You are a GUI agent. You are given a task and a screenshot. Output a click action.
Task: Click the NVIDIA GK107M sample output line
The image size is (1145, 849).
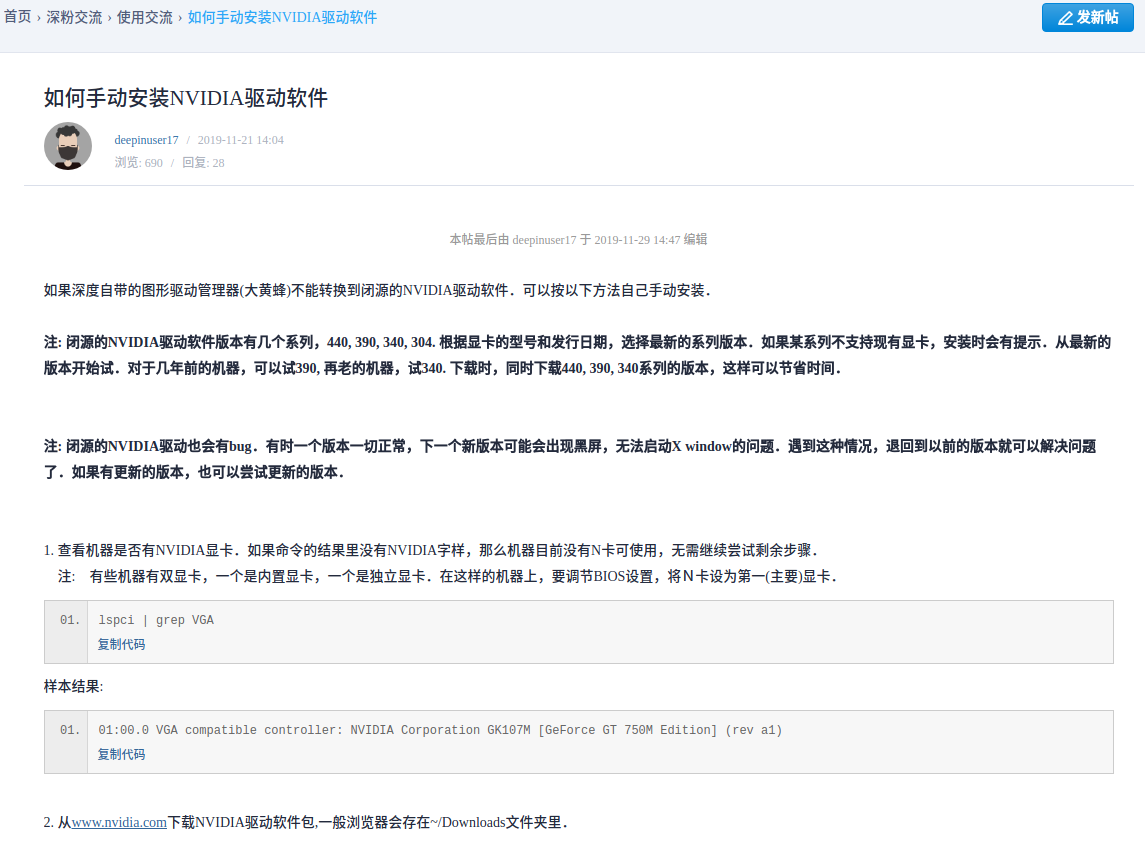(x=440, y=730)
